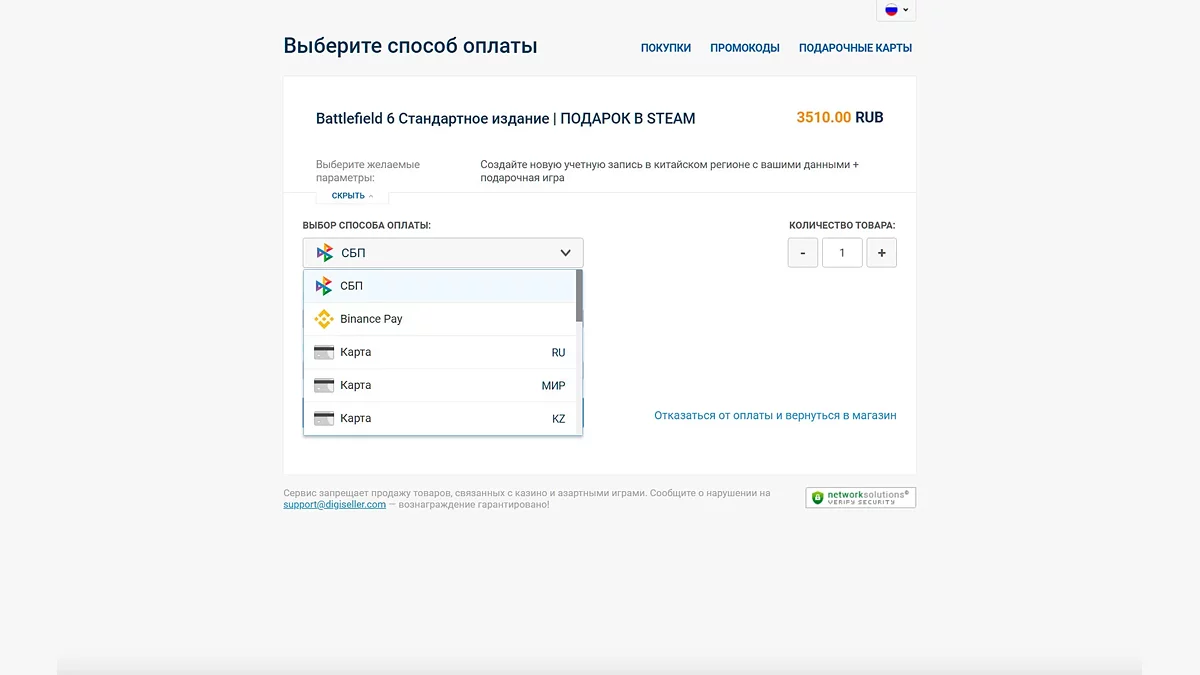
Task: Click the СБП logo in dropdown list
Action: (x=324, y=286)
